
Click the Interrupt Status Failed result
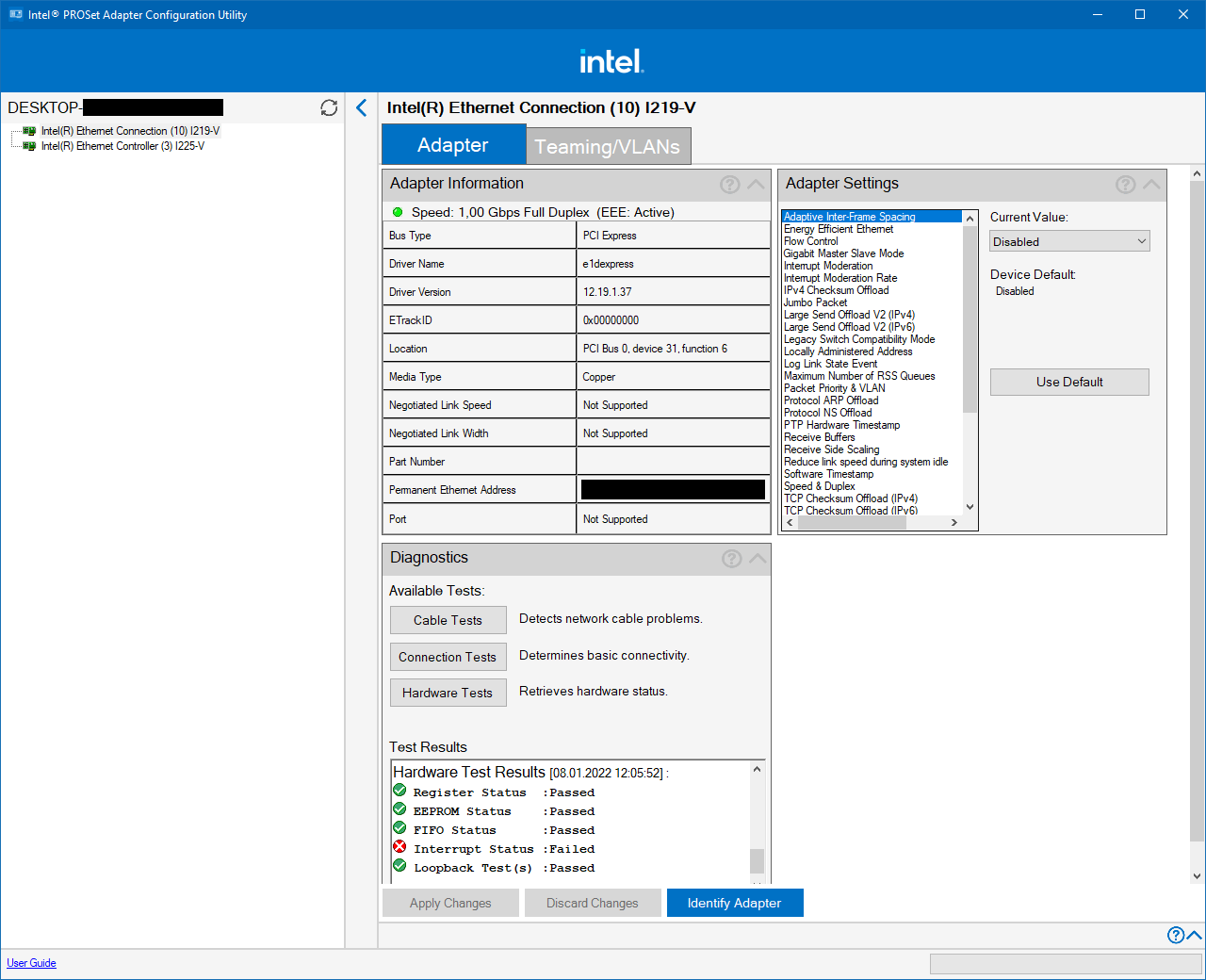coord(504,849)
